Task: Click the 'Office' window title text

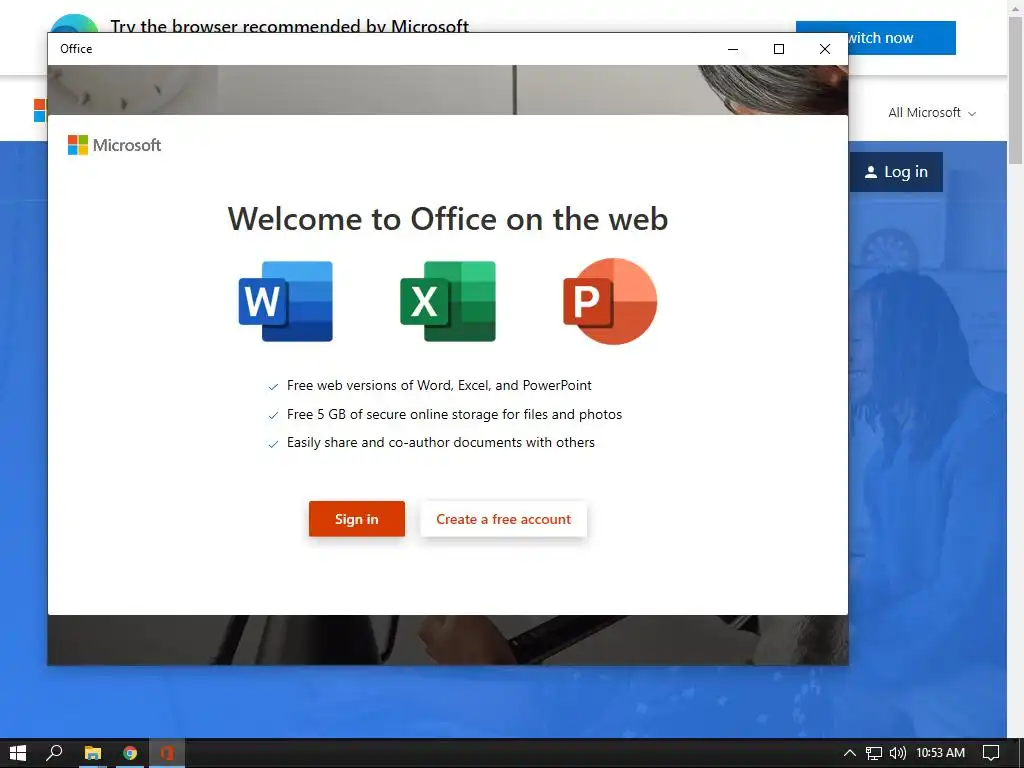Action: pos(76,49)
